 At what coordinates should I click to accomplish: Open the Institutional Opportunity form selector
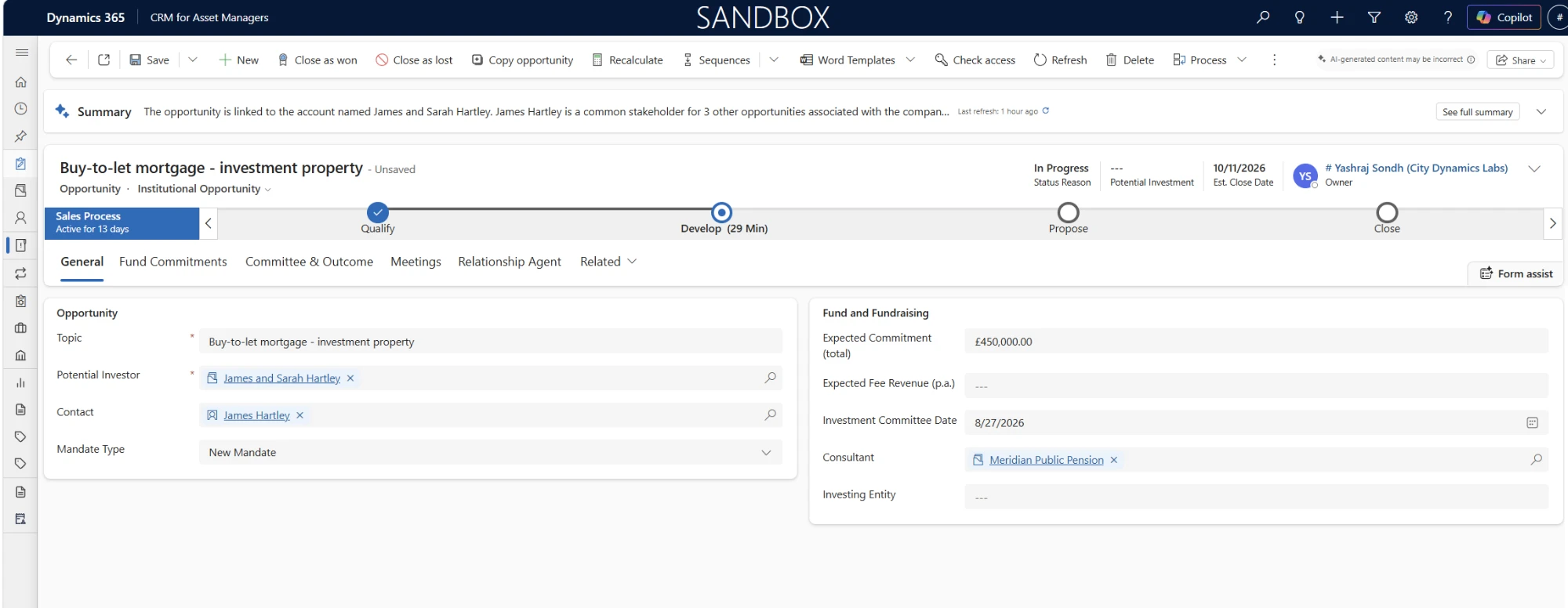coord(204,189)
